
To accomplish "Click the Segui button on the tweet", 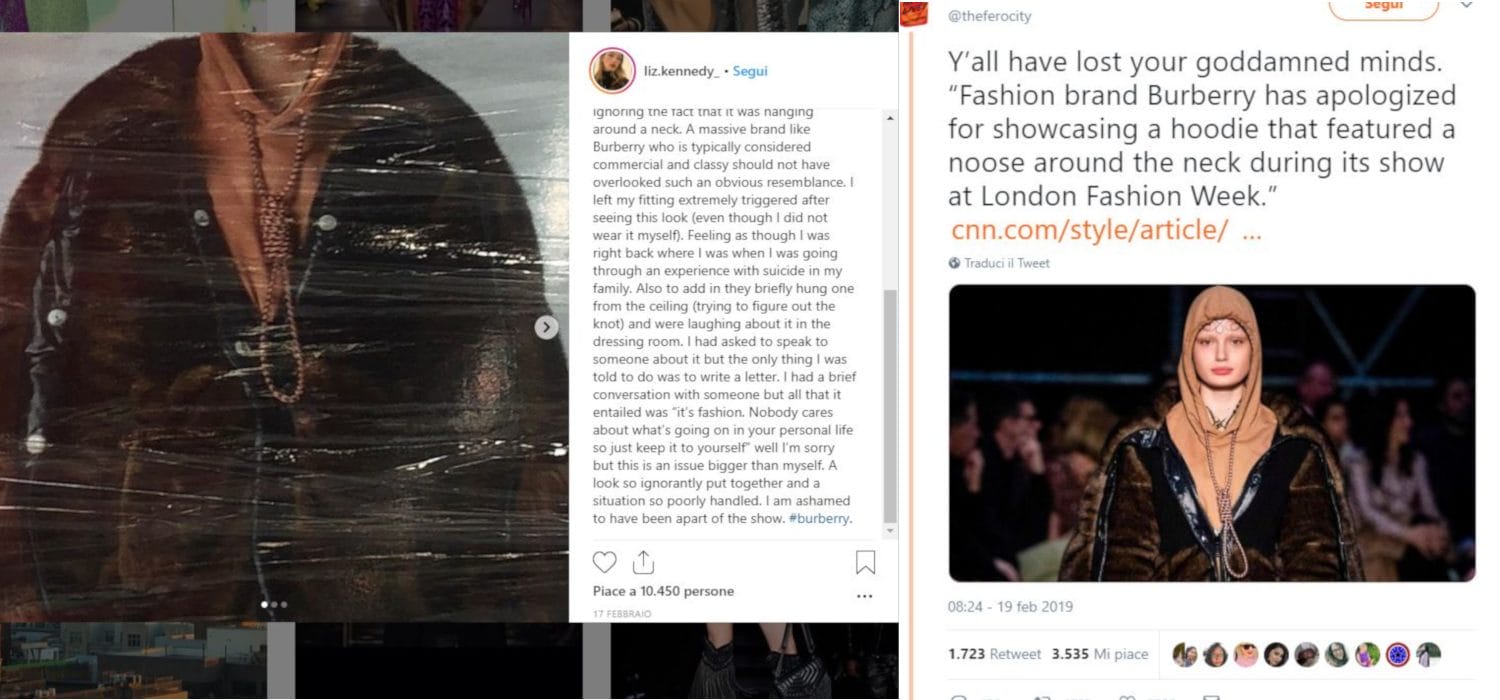I will coord(1383,8).
